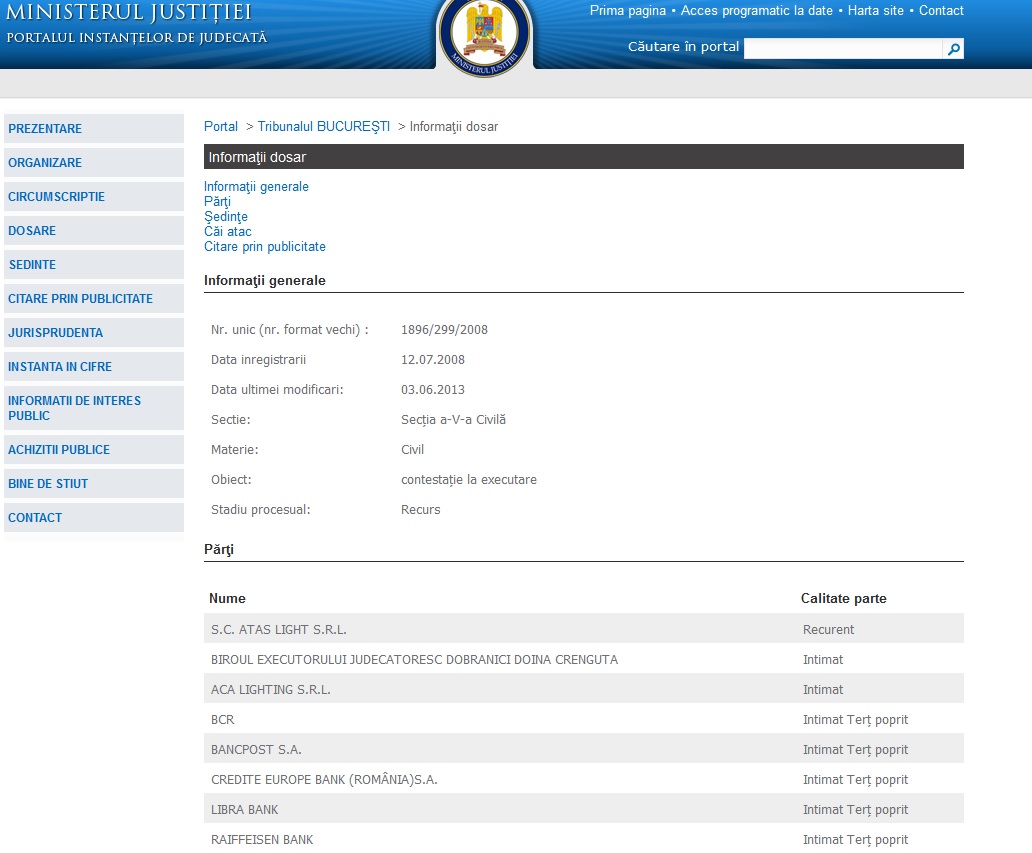Open CITARE PRIN PUBLICITATE sidebar item

point(80,299)
